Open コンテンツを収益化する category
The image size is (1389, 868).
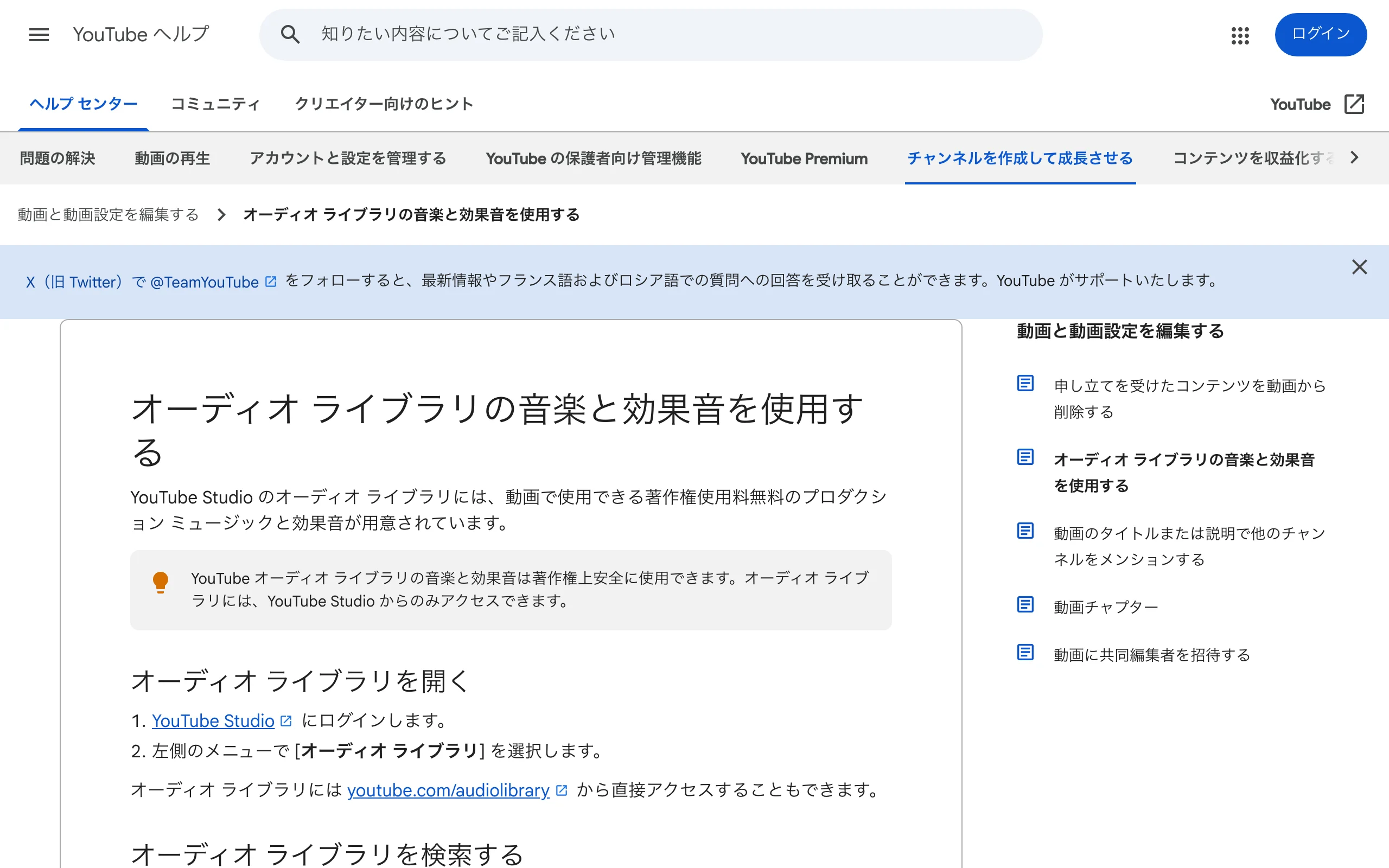[x=1253, y=158]
